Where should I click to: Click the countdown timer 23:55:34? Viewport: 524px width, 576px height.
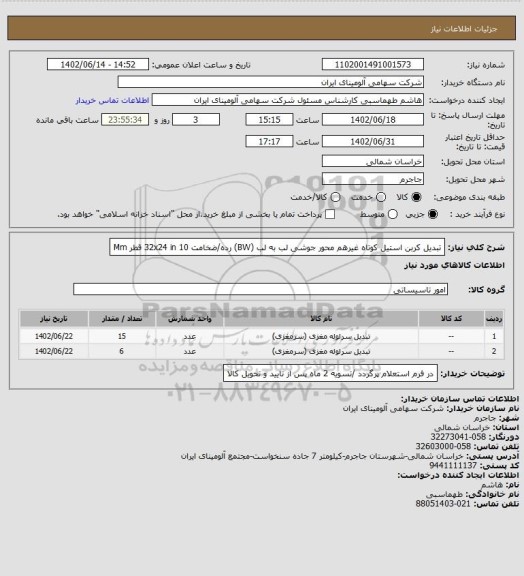click(125, 120)
